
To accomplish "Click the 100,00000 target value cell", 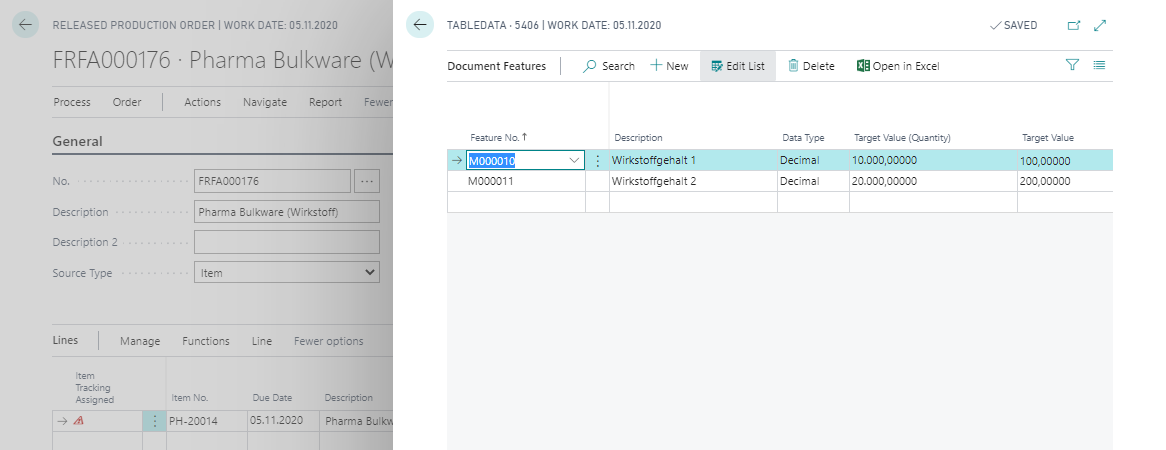I will coord(1065,160).
